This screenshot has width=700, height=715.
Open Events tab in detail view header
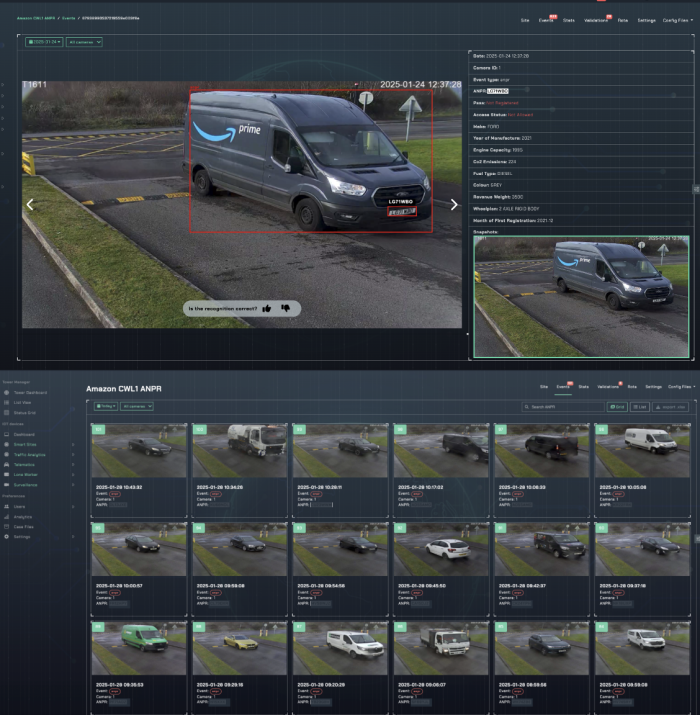pyautogui.click(x=546, y=21)
